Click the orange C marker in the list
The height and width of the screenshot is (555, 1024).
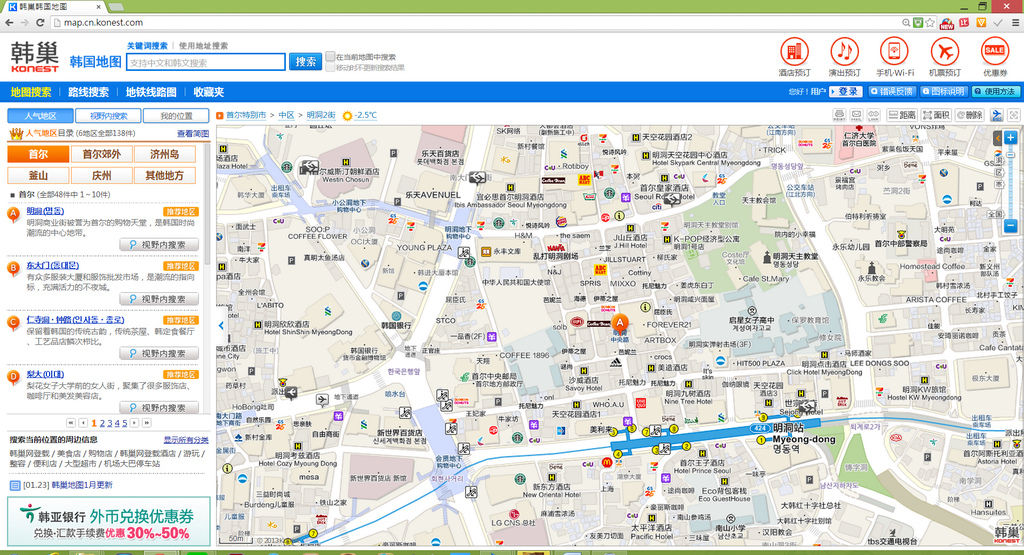13,322
